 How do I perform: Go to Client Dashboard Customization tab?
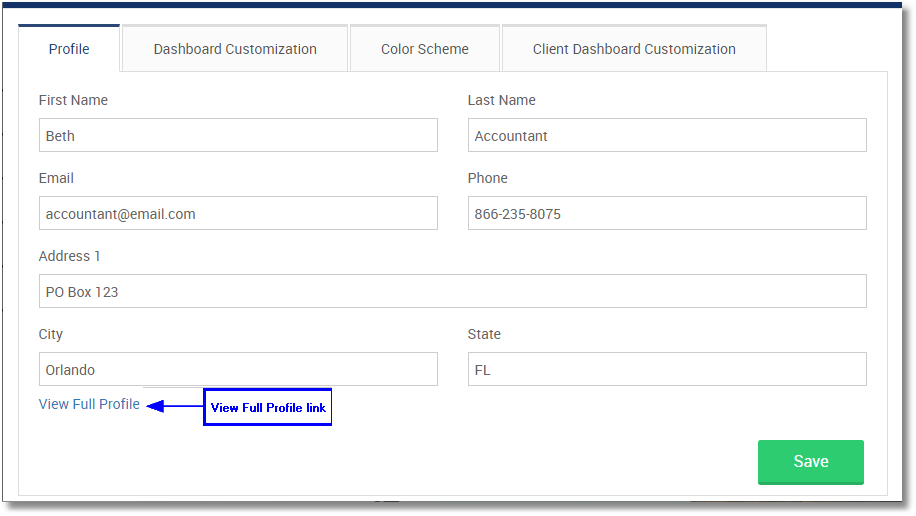coord(634,49)
